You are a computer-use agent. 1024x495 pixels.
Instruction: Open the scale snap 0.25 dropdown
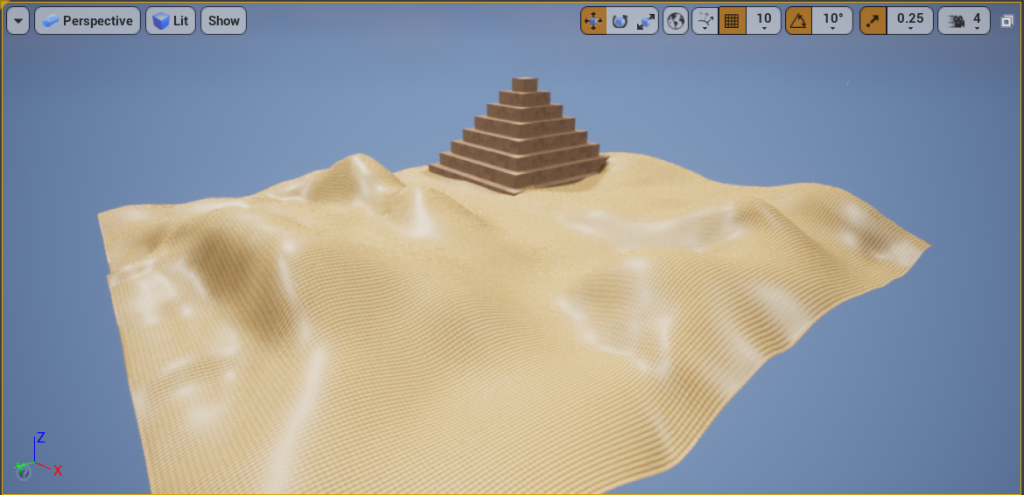pos(910,21)
